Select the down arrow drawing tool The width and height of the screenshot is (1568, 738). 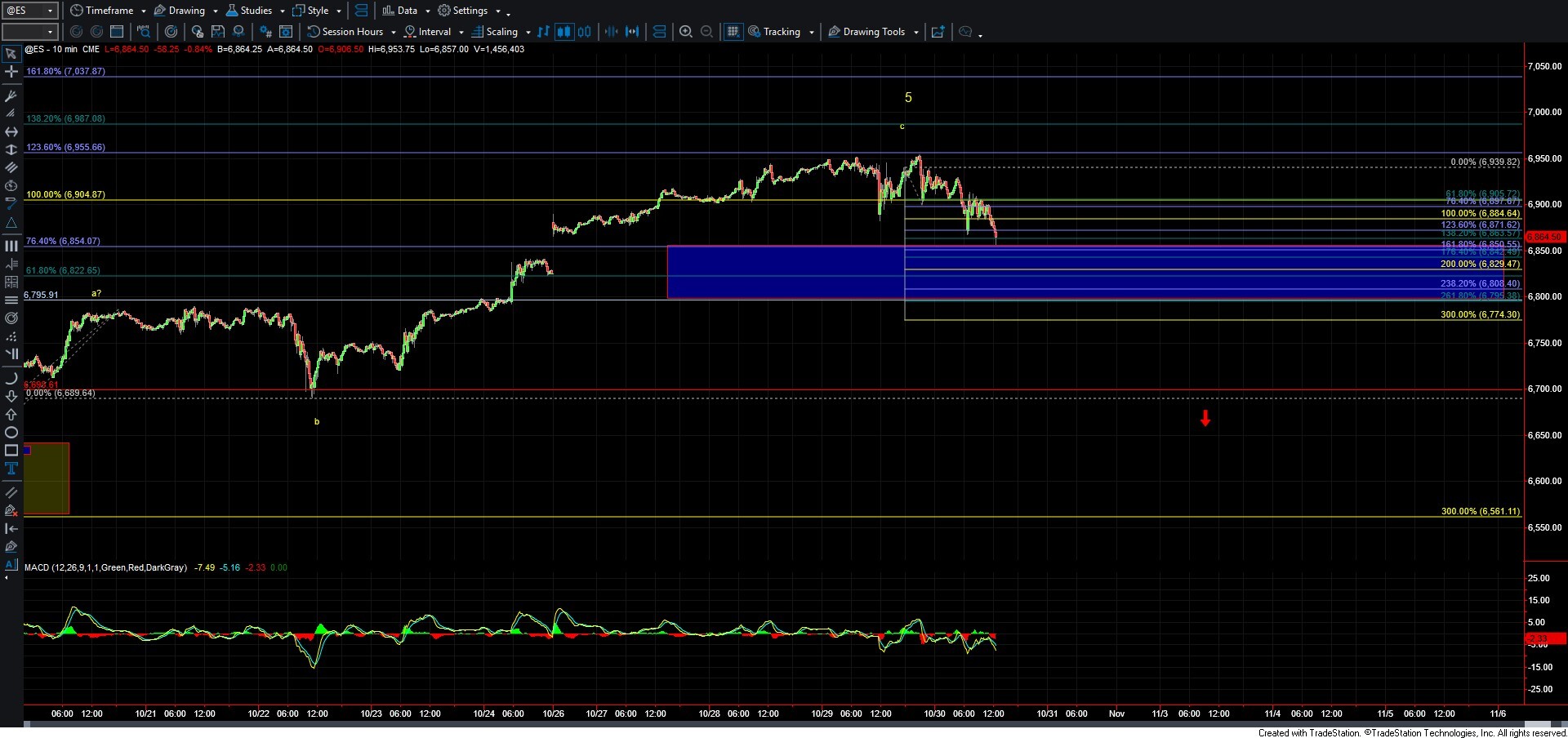click(11, 396)
